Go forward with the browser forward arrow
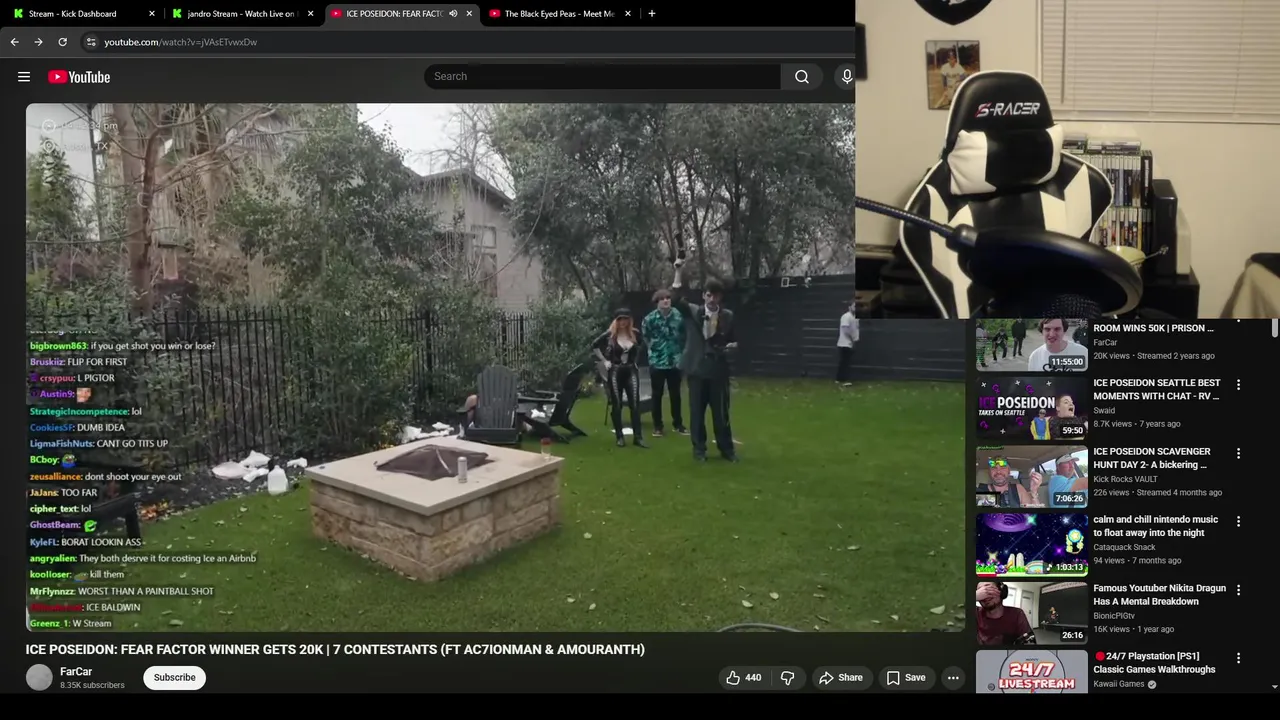The image size is (1280, 720). 38,42
